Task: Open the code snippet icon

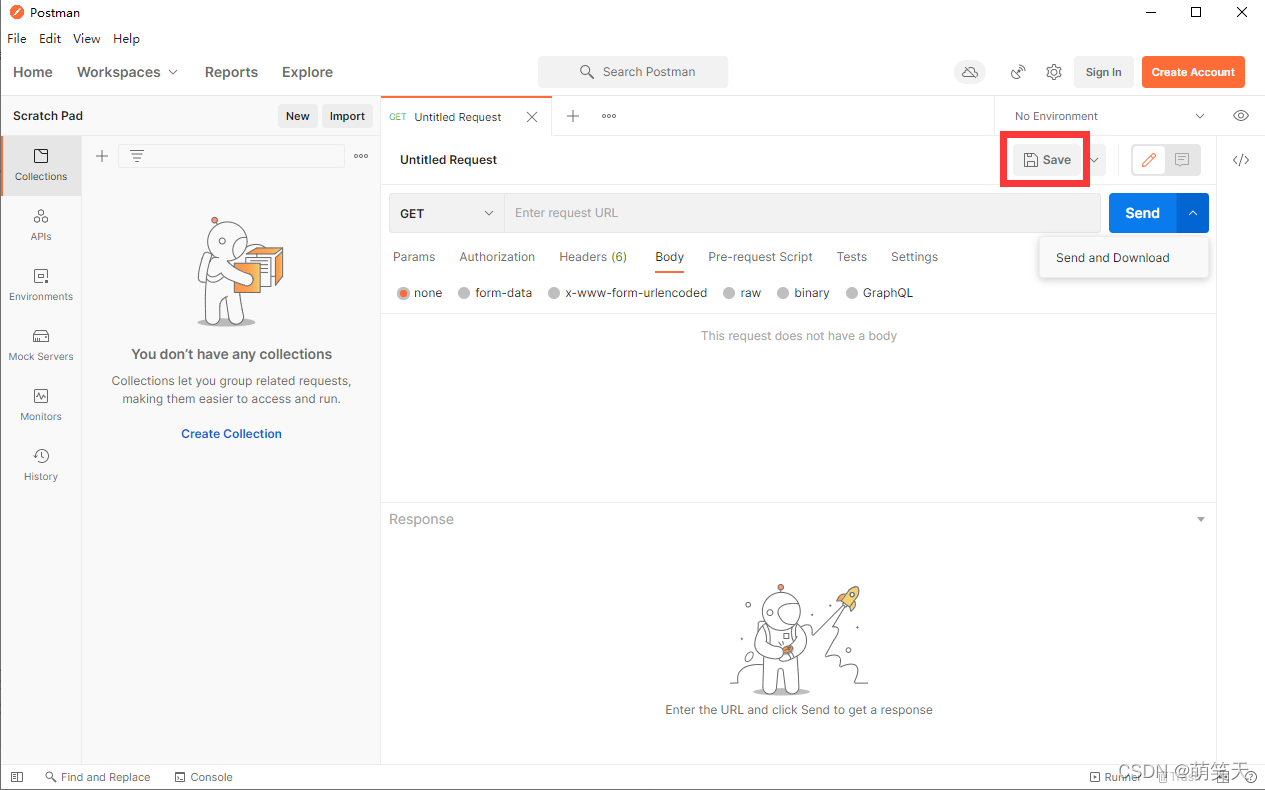Action: pos(1241,160)
